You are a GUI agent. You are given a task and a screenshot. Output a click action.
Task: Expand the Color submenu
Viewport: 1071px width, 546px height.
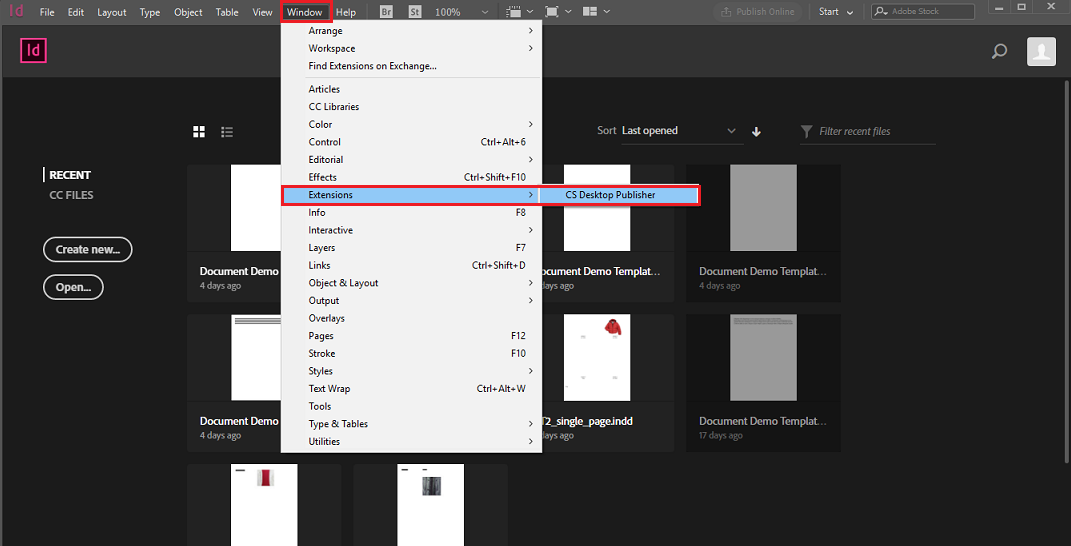(x=411, y=124)
